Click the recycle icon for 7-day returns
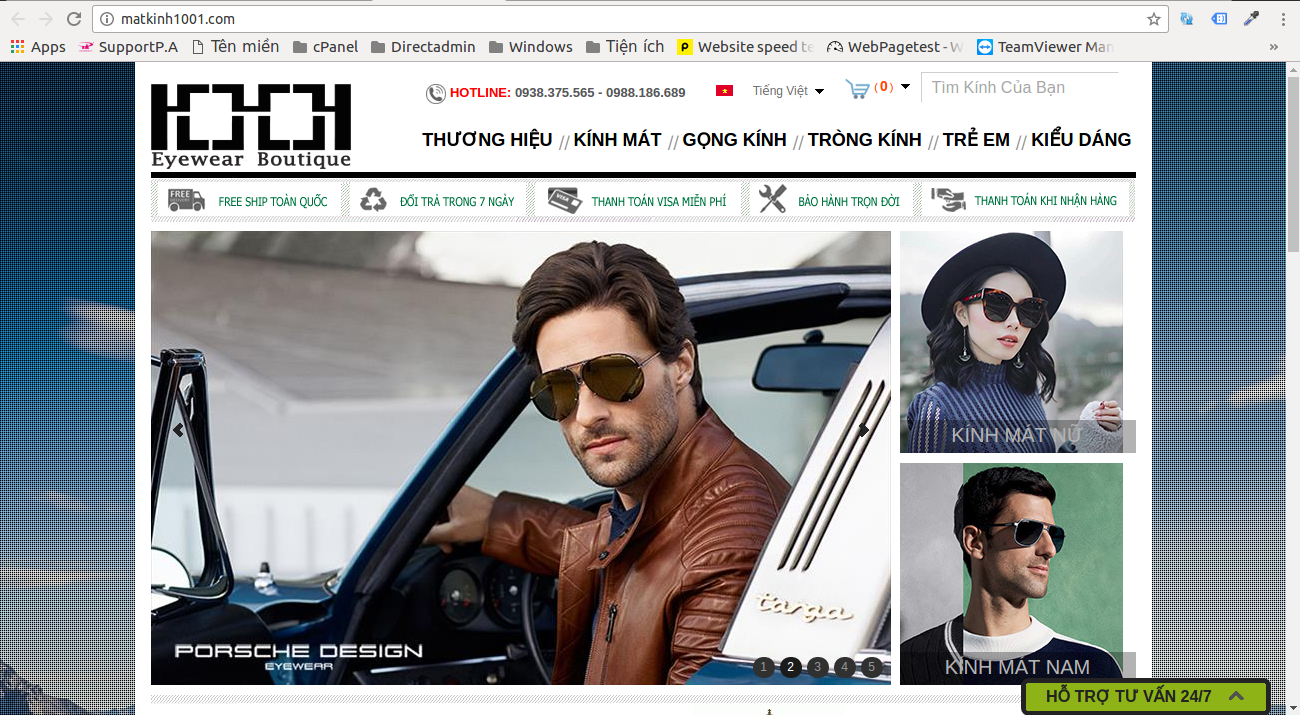Image resolution: width=1300 pixels, height=715 pixels. pos(373,200)
